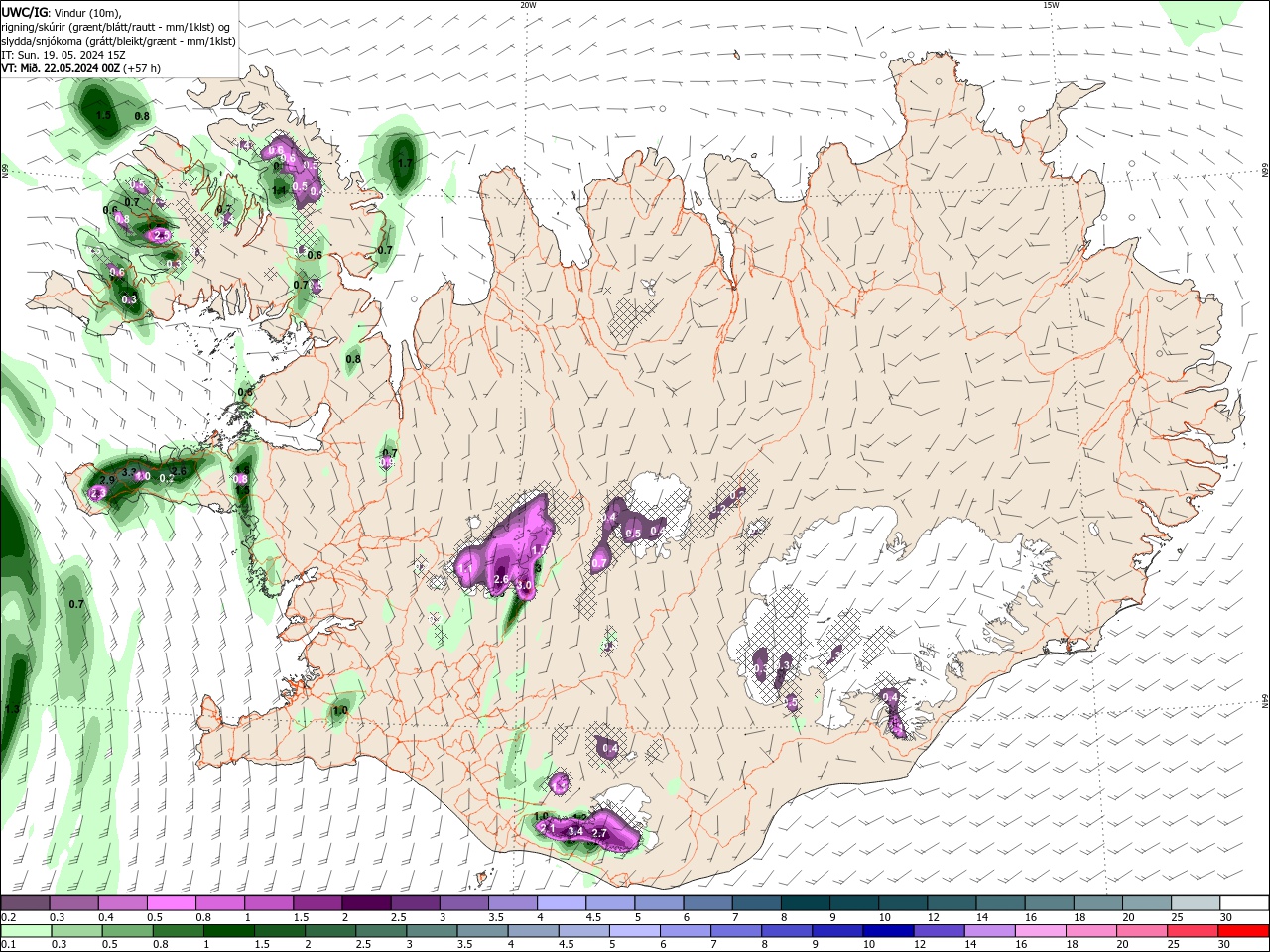Select the grey-purple swatch above the 0.2 label

pyautogui.click(x=25, y=903)
